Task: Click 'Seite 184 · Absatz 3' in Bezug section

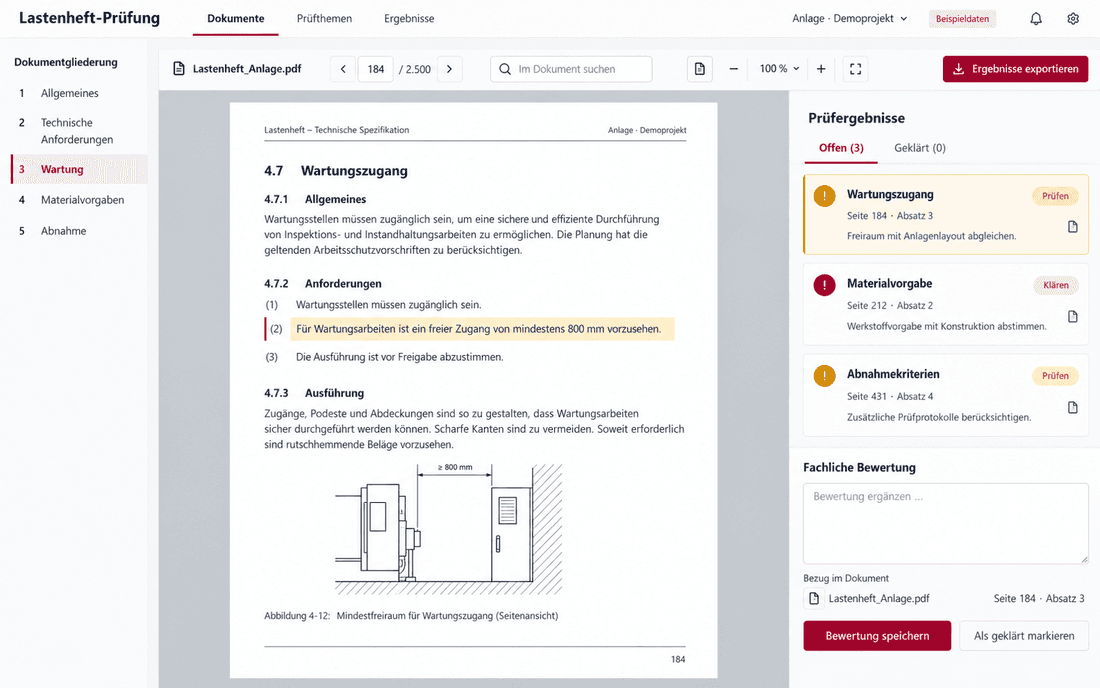Action: 1038,598
